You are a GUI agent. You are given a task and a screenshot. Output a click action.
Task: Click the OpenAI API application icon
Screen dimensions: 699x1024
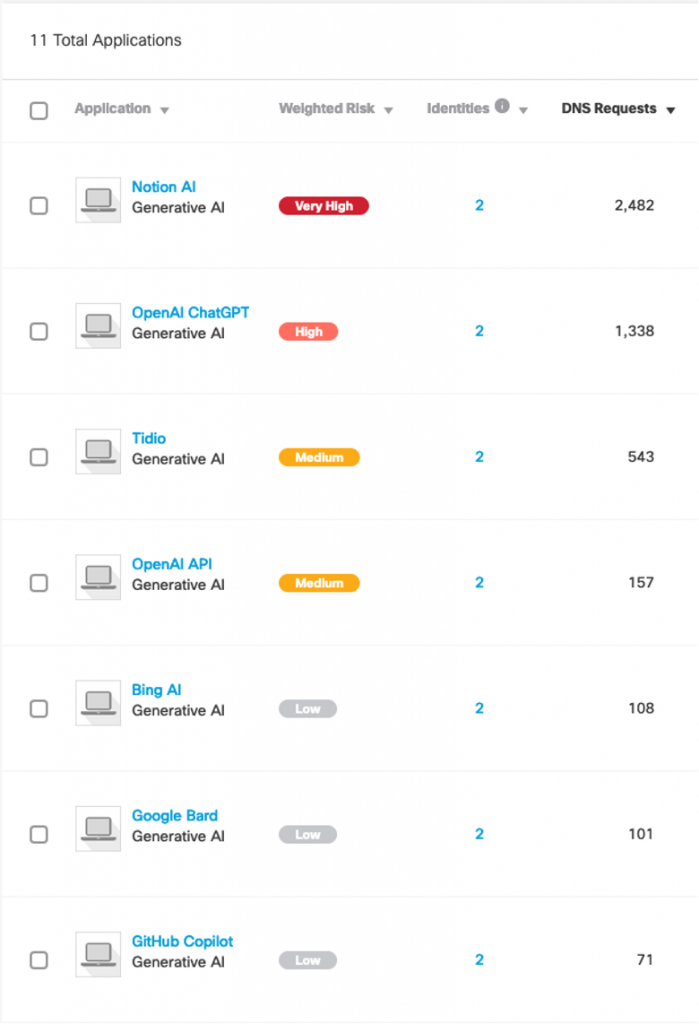98,578
